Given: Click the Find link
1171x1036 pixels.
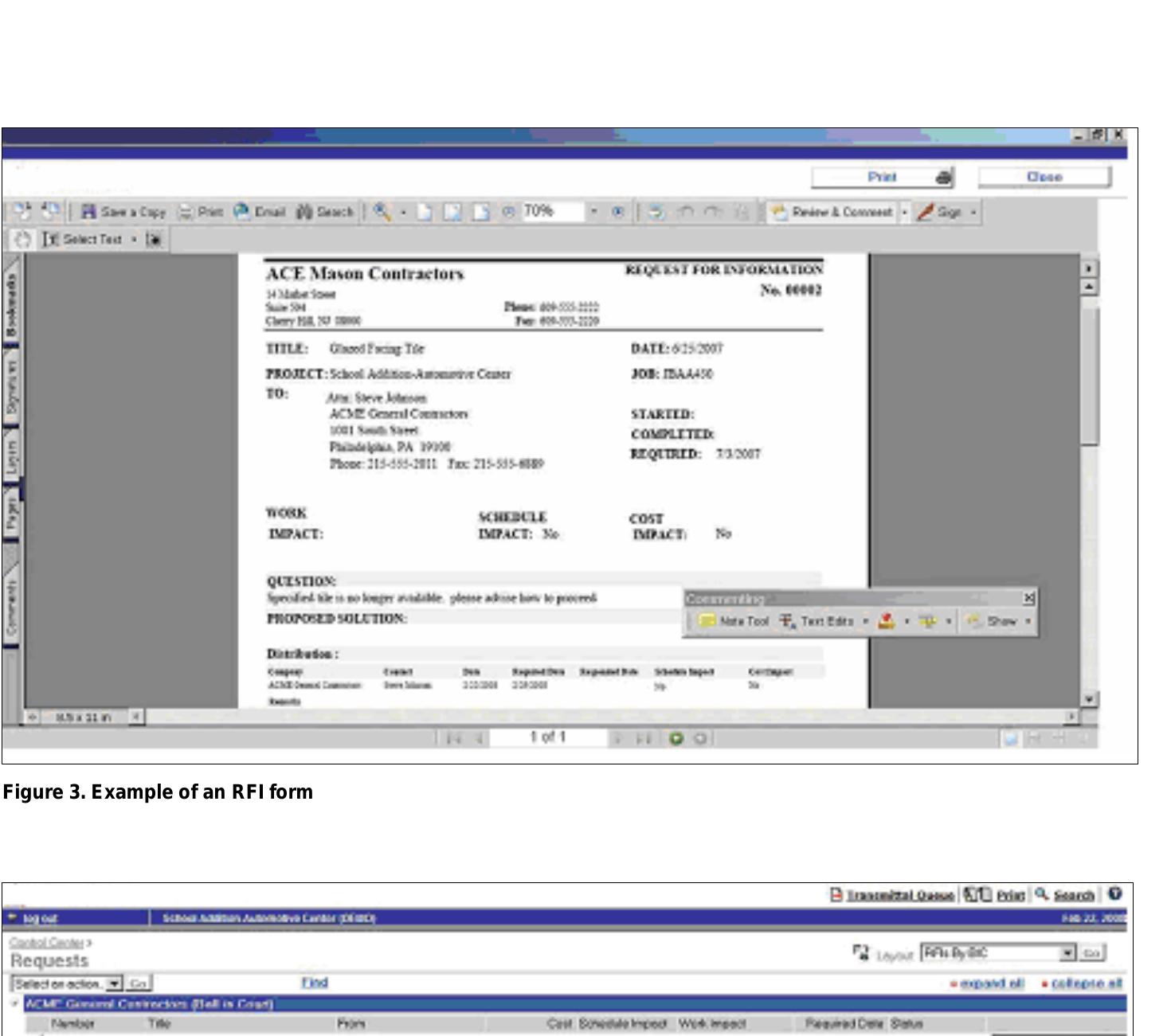Looking at the screenshot, I should (315, 983).
